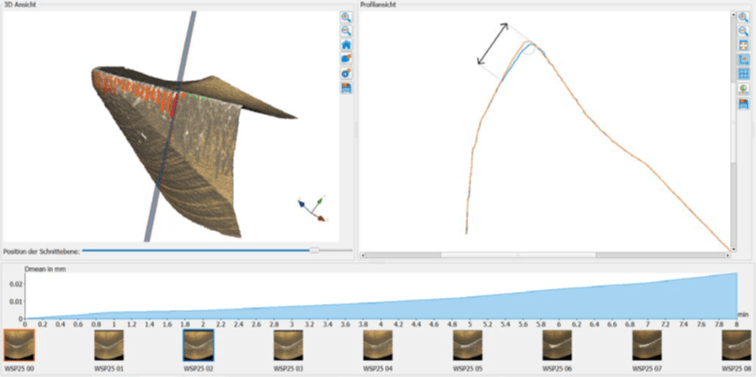
Task: Fit profile view to window
Action: coord(743,45)
